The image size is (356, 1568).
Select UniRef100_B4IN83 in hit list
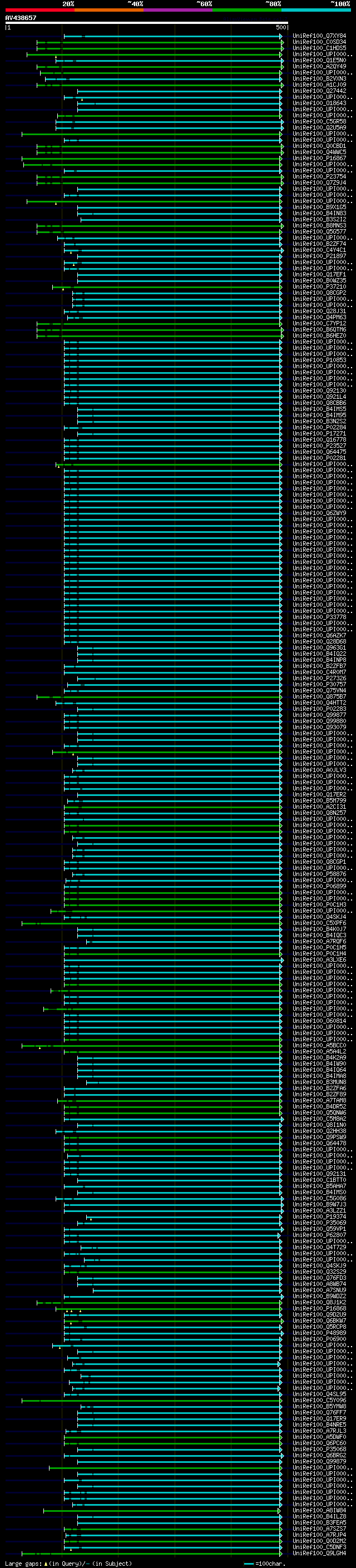[319, 213]
